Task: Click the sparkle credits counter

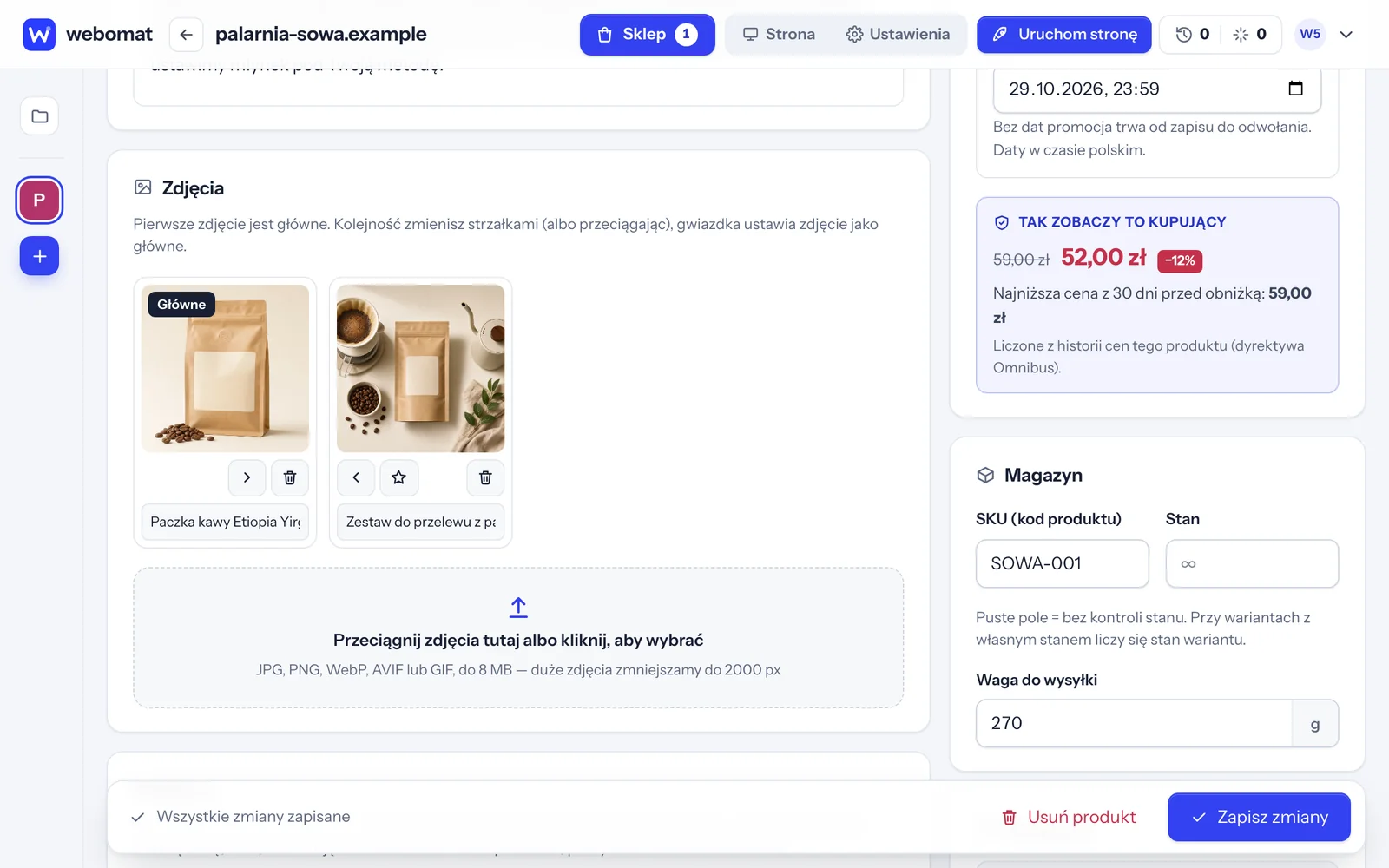Action: click(1249, 35)
